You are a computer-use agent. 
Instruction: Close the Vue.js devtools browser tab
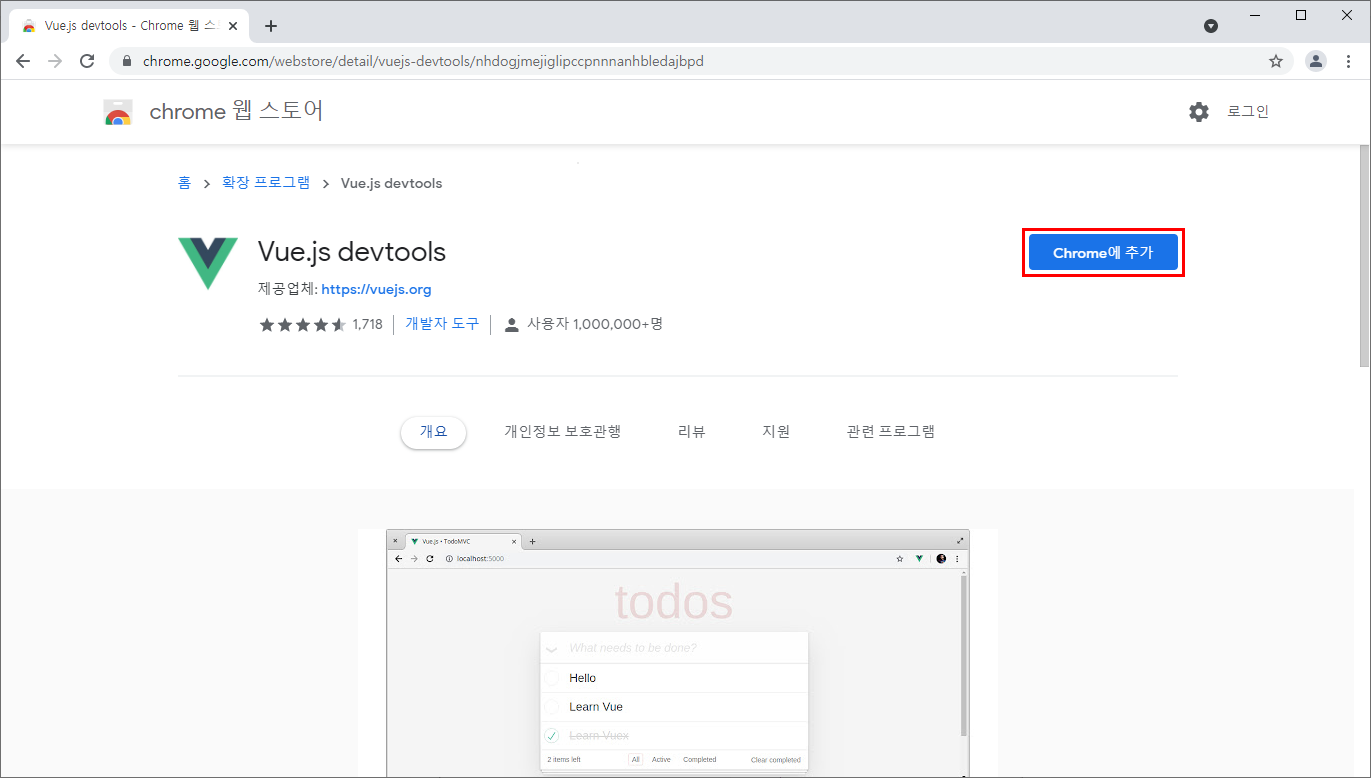coord(233,26)
